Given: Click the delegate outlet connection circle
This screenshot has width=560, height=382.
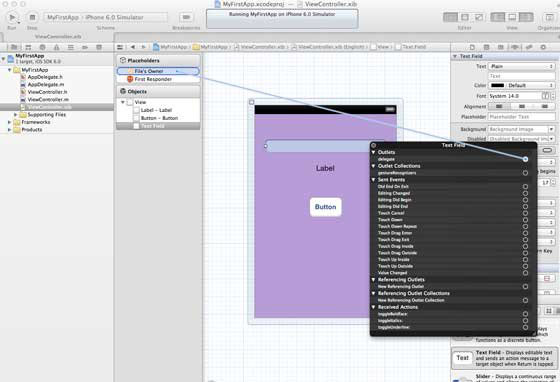Looking at the screenshot, I should click(525, 159).
